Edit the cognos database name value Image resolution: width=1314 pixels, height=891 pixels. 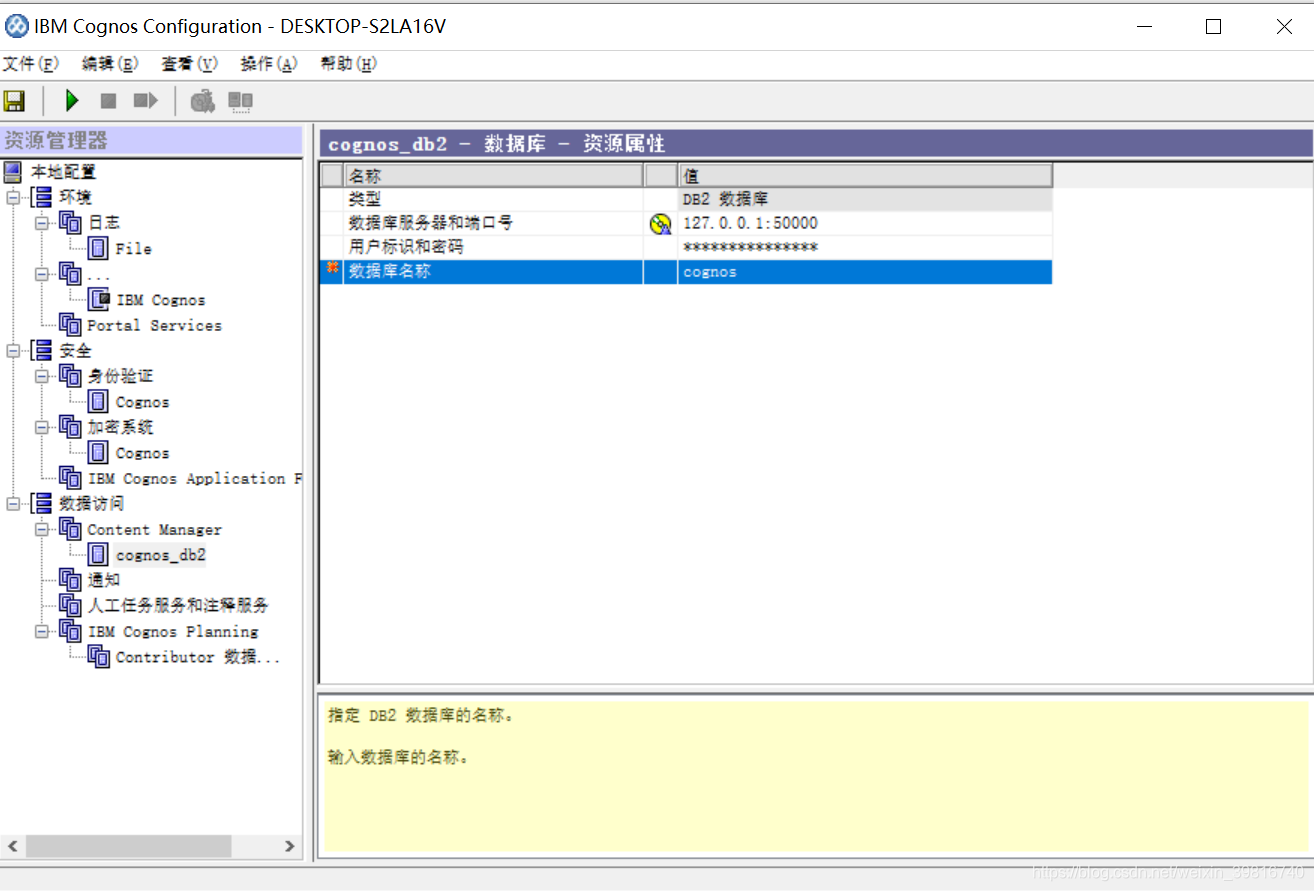[865, 272]
